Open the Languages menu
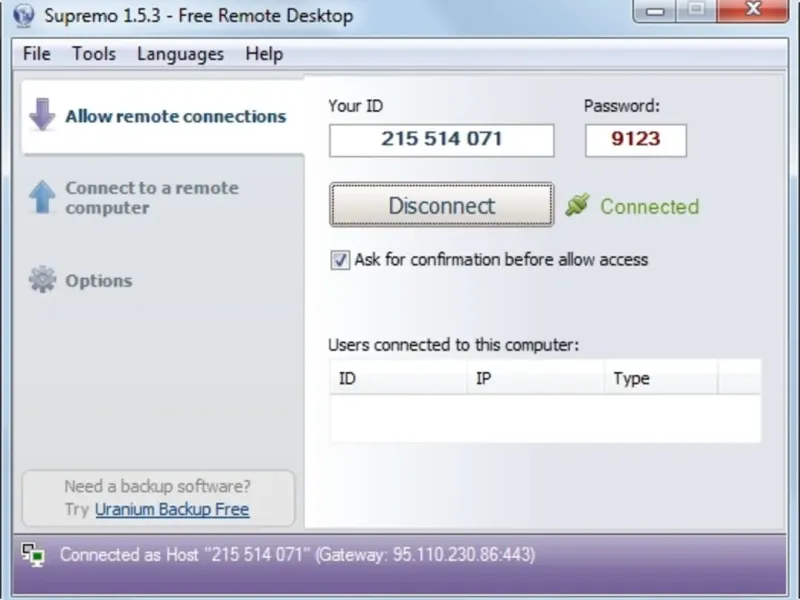The width and height of the screenshot is (800, 600). 181,54
